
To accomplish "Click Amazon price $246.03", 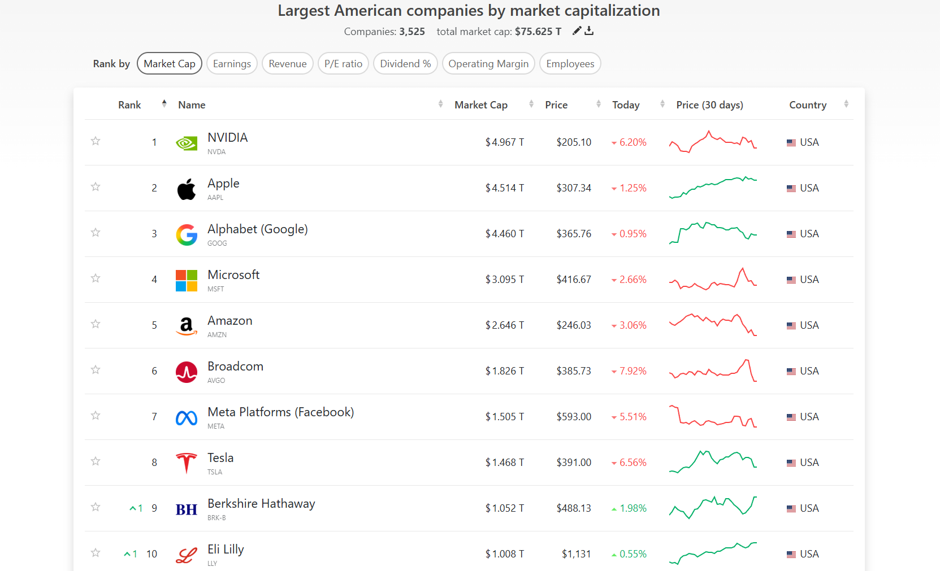I will pos(574,325).
